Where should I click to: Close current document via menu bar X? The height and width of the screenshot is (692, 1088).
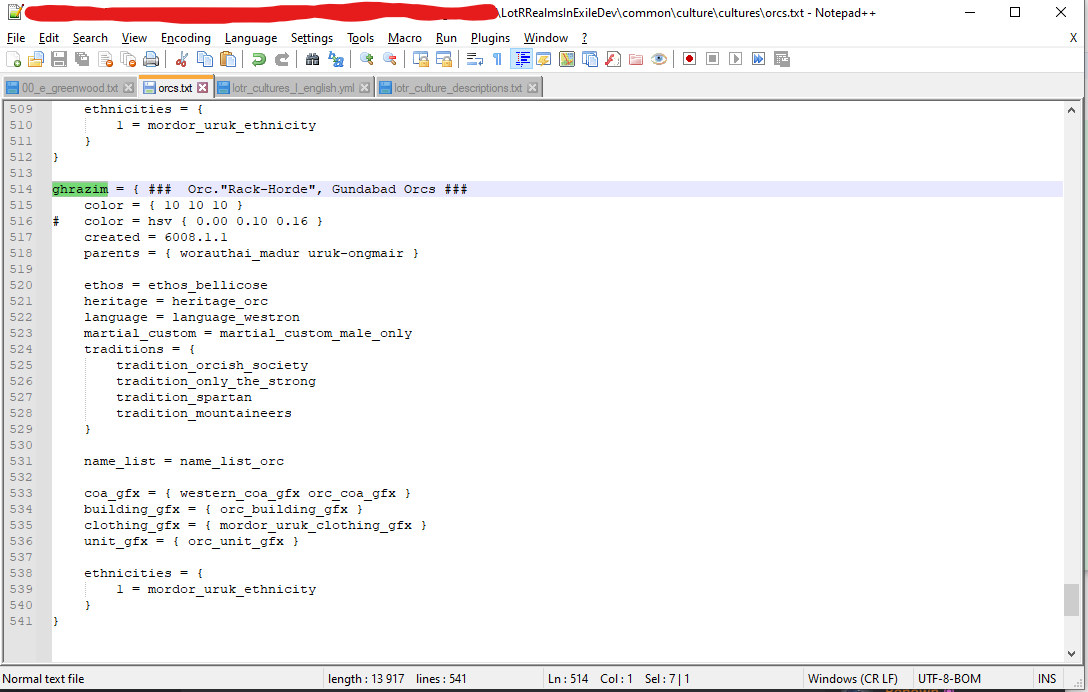click(1073, 37)
